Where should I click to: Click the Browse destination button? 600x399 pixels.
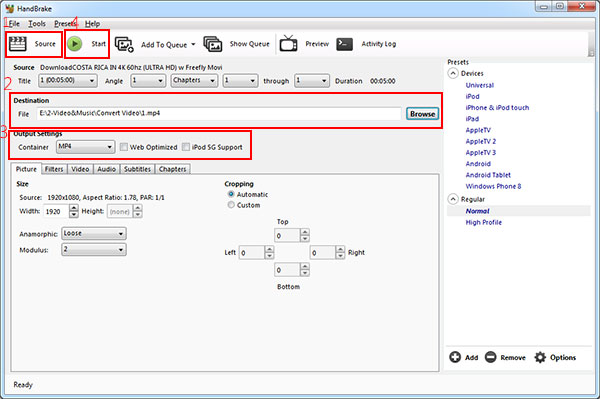pos(422,114)
